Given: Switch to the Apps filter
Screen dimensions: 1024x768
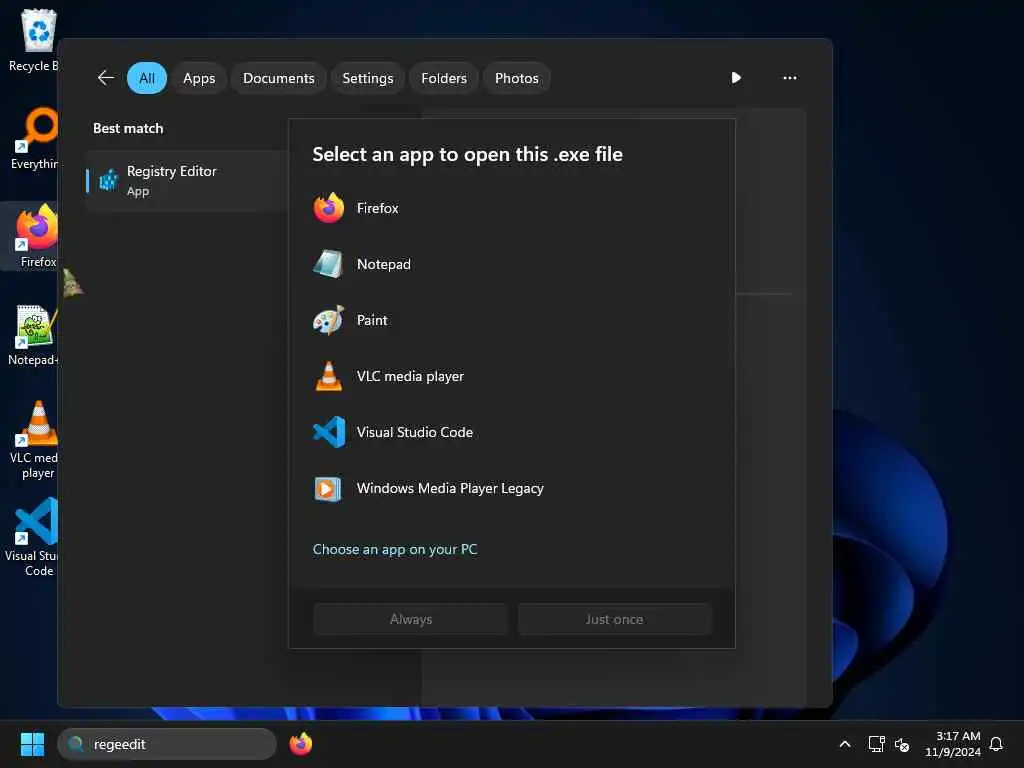Looking at the screenshot, I should (x=199, y=78).
